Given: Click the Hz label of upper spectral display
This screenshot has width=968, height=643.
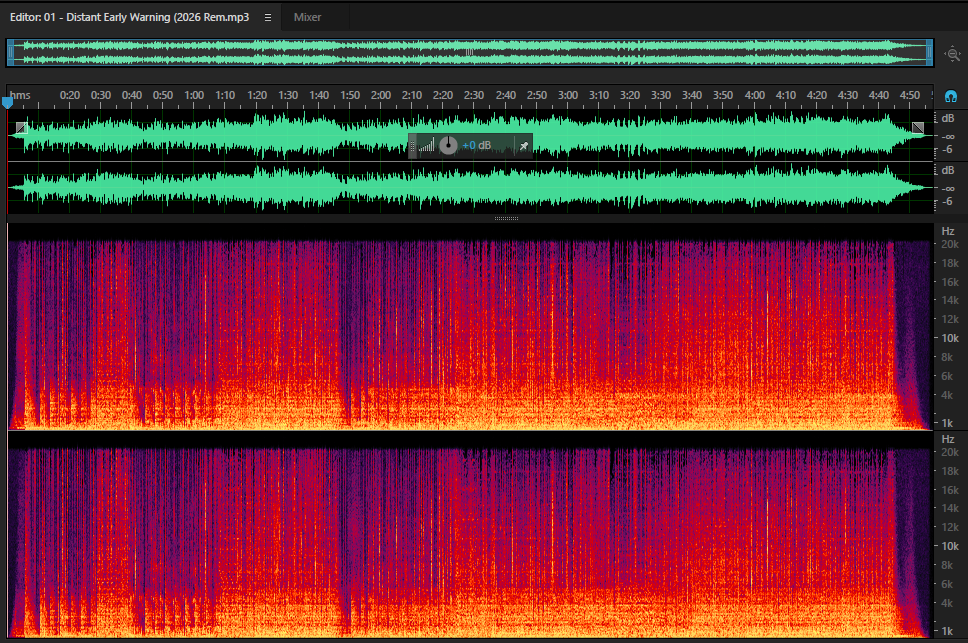Looking at the screenshot, I should coord(948,231).
